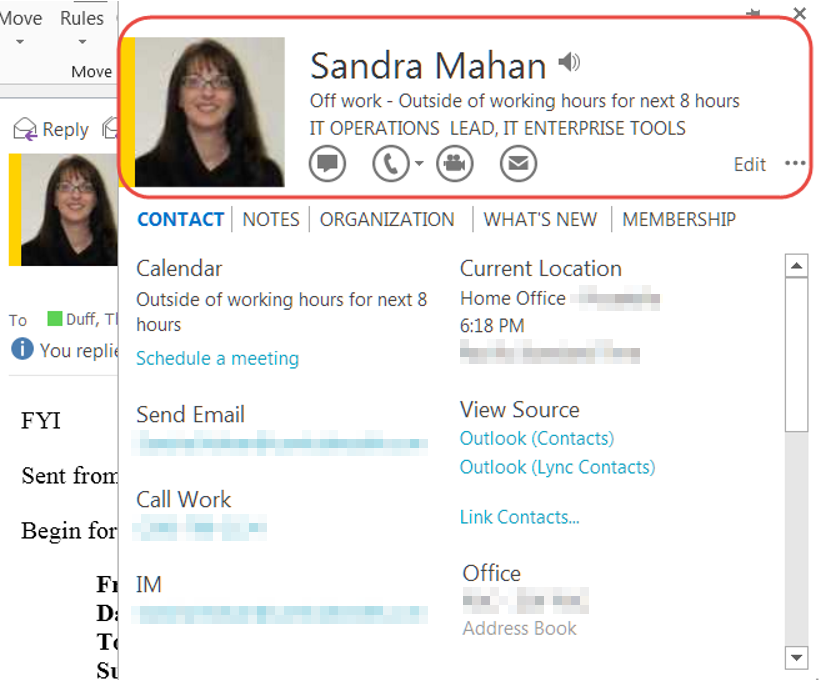Click the phone call icon

[x=390, y=163]
